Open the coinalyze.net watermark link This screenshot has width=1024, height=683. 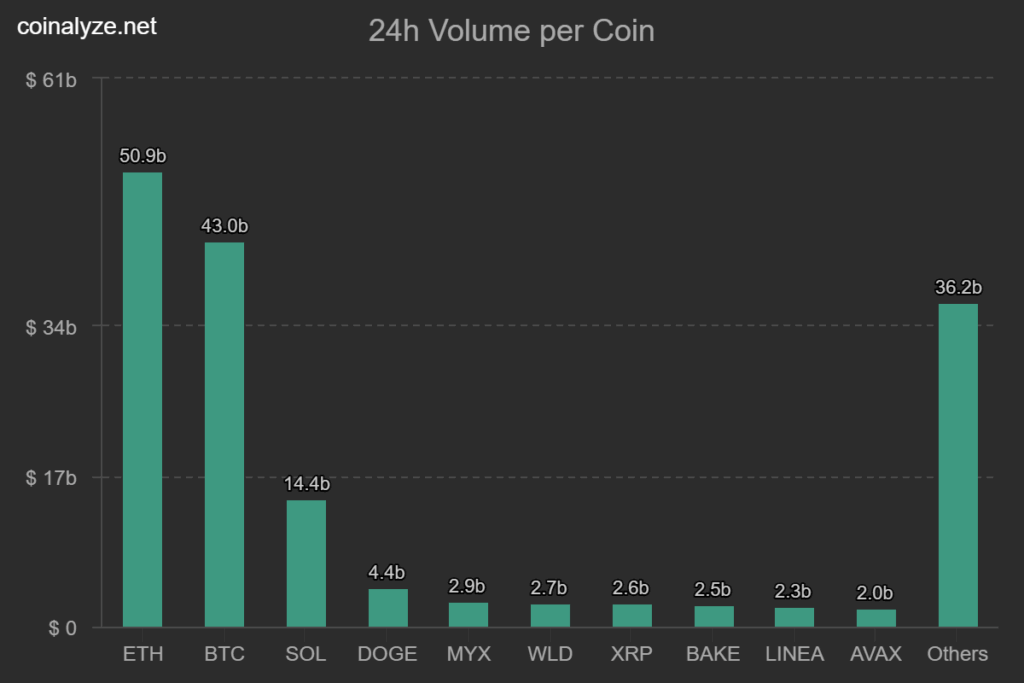(x=87, y=26)
